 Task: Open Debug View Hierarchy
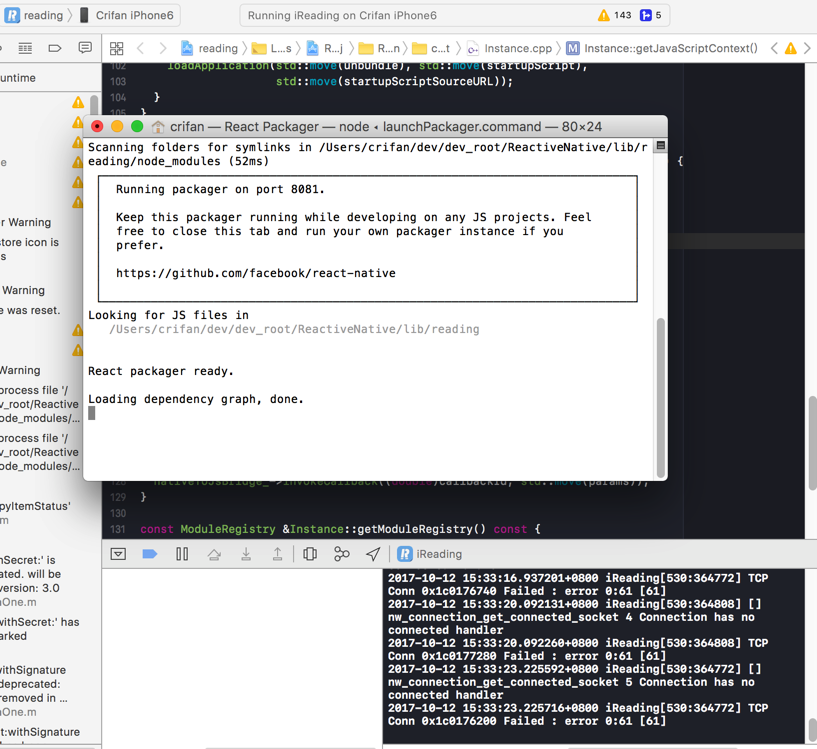(310, 554)
